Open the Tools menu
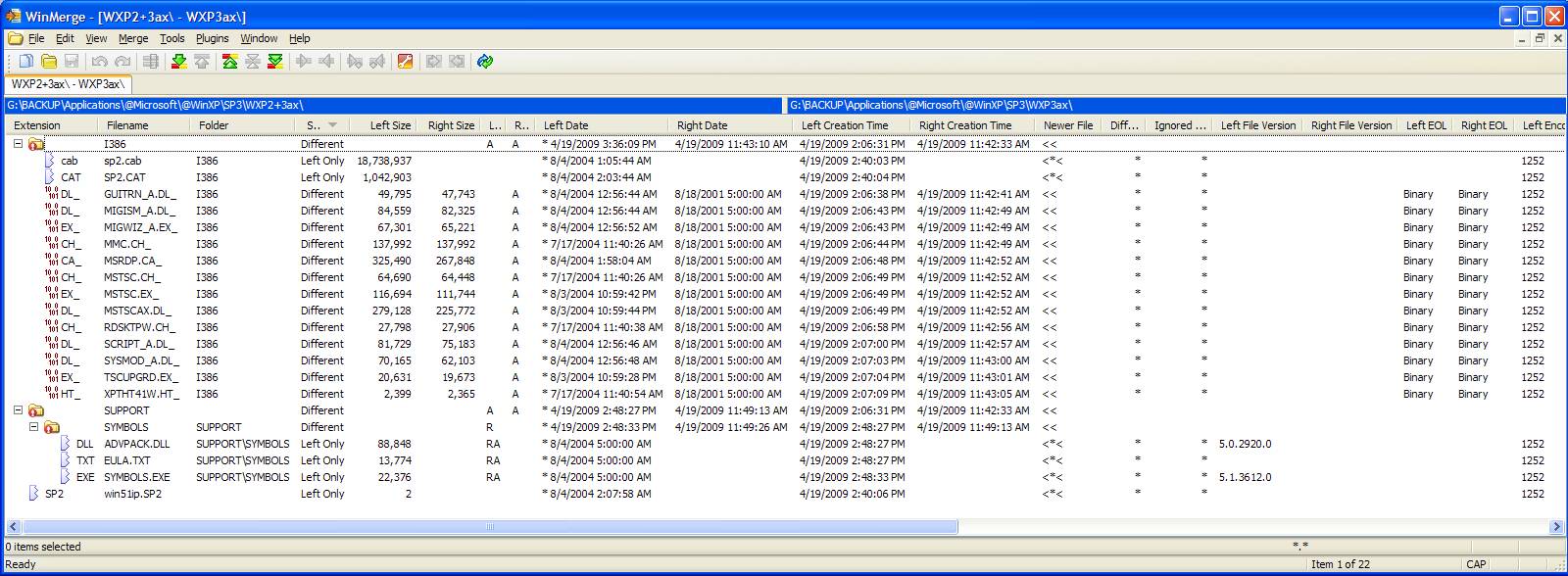The image size is (1568, 576). pyautogui.click(x=172, y=38)
